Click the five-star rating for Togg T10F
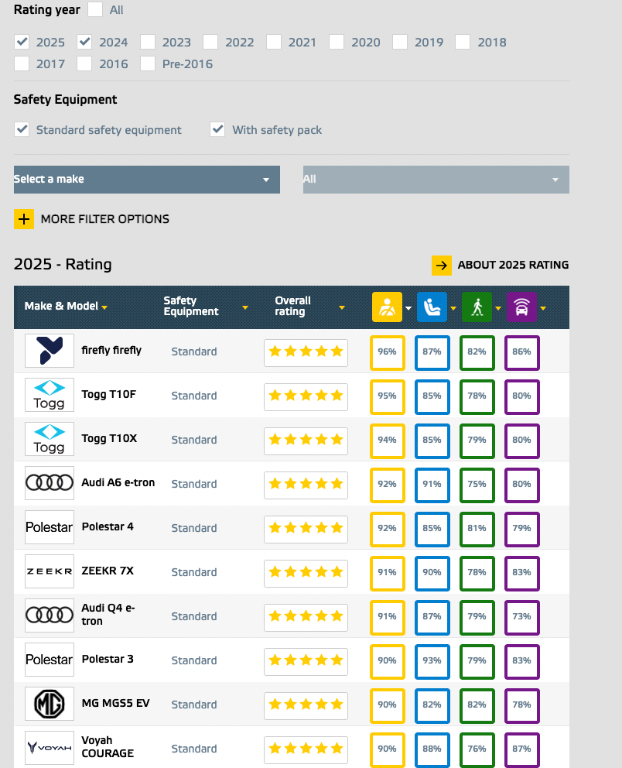The width and height of the screenshot is (622, 768). 306,396
